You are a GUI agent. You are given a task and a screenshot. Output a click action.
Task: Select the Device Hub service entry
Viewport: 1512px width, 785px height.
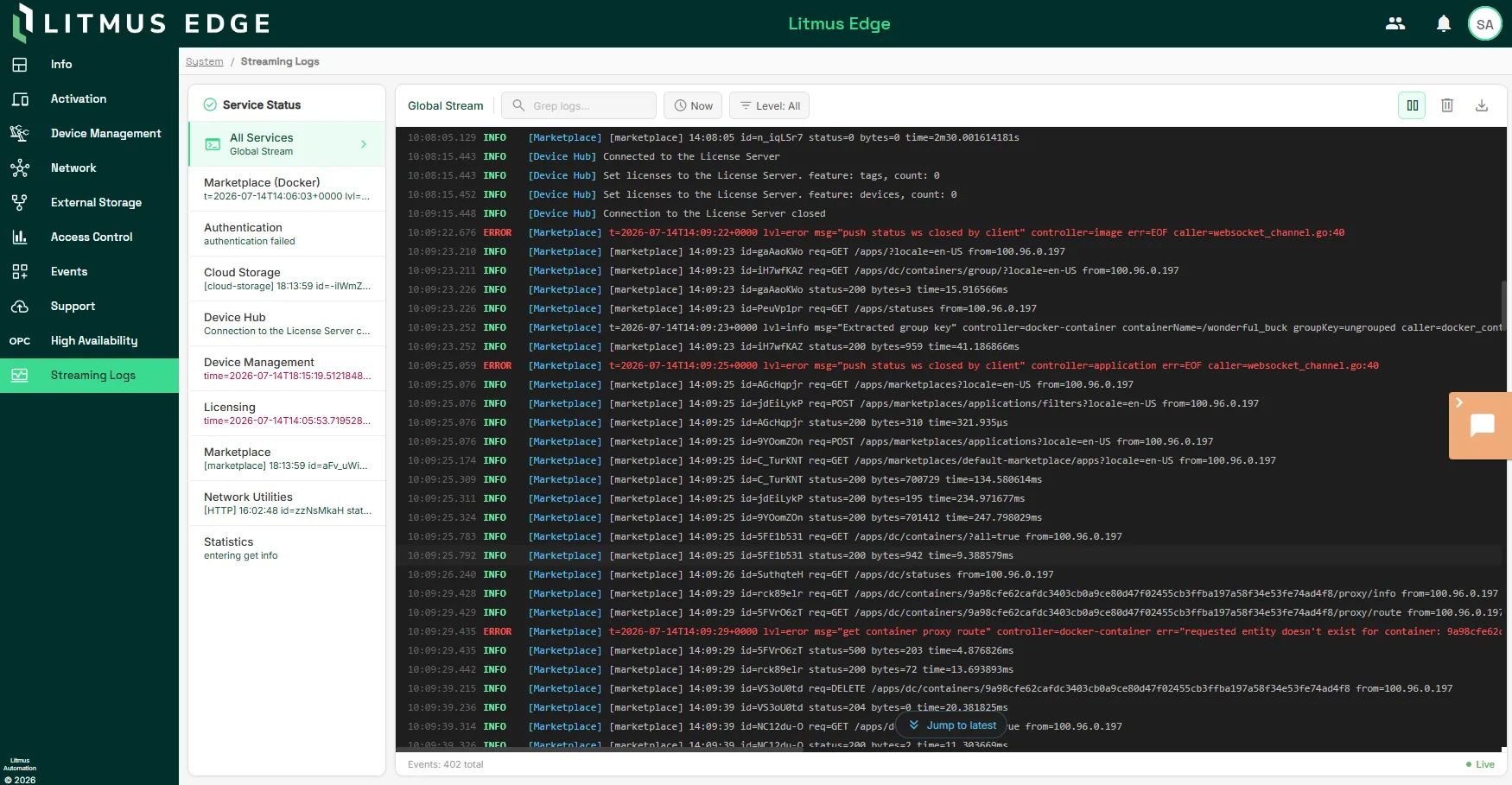pyautogui.click(x=287, y=324)
